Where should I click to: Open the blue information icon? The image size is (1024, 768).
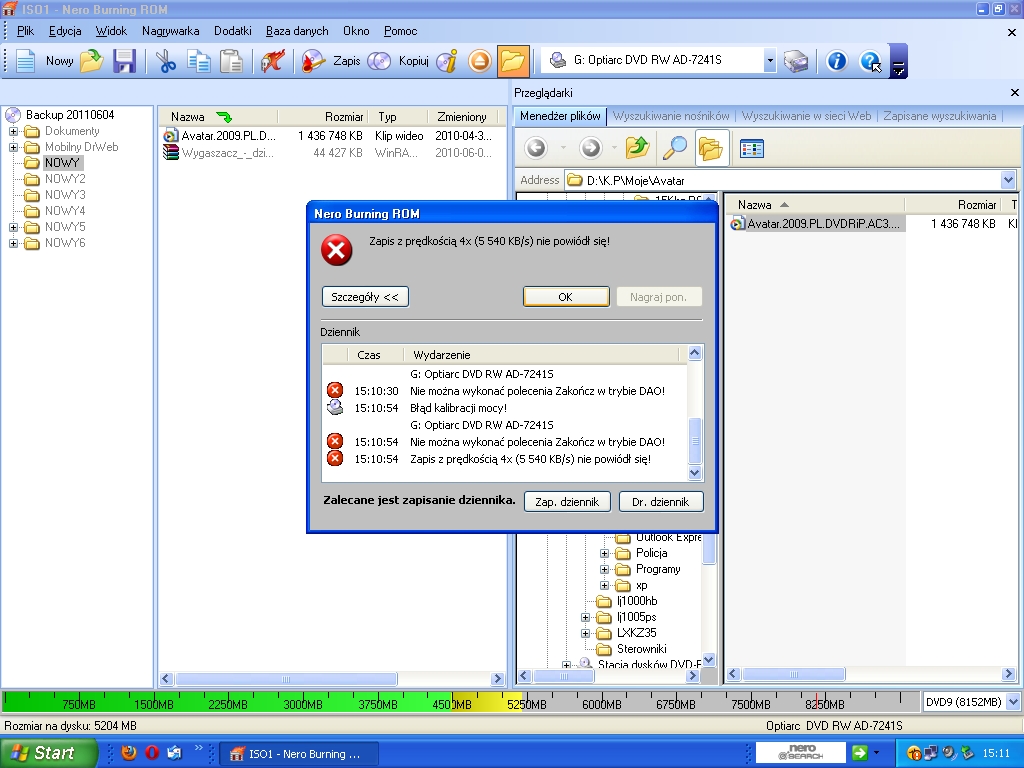click(x=837, y=61)
